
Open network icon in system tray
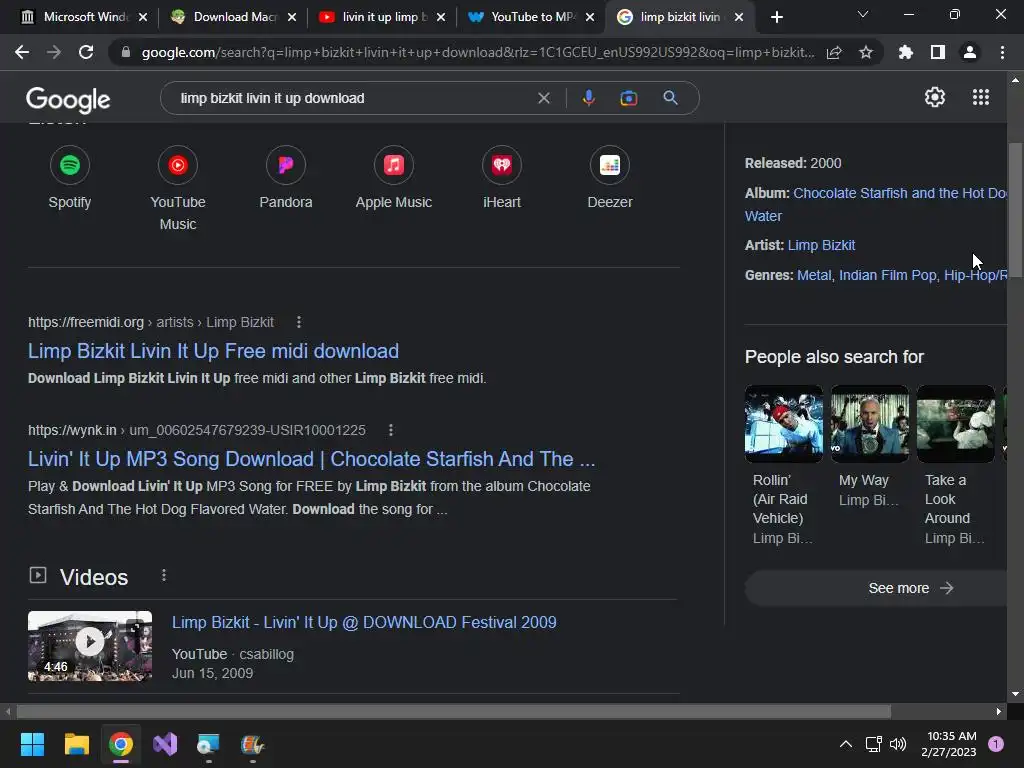(873, 744)
